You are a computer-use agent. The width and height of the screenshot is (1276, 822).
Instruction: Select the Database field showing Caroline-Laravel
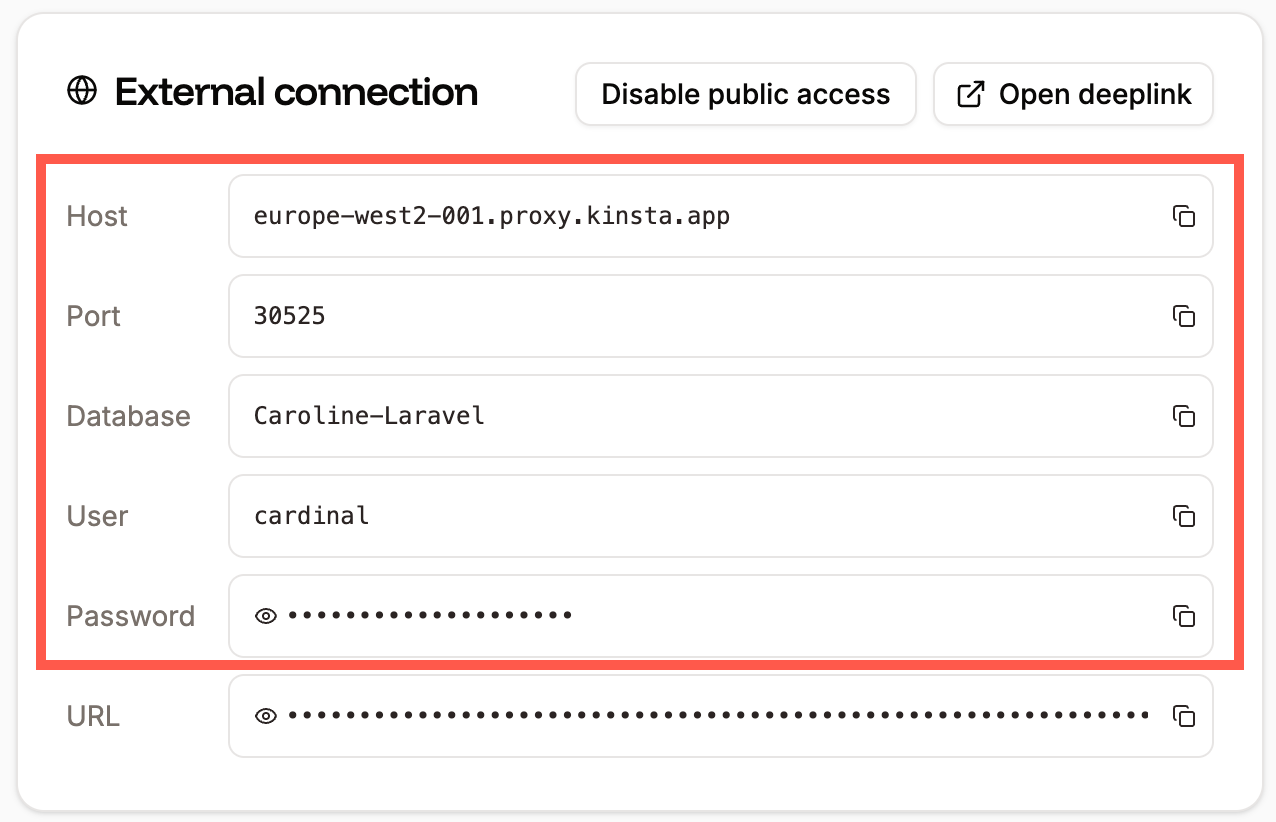(x=700, y=416)
